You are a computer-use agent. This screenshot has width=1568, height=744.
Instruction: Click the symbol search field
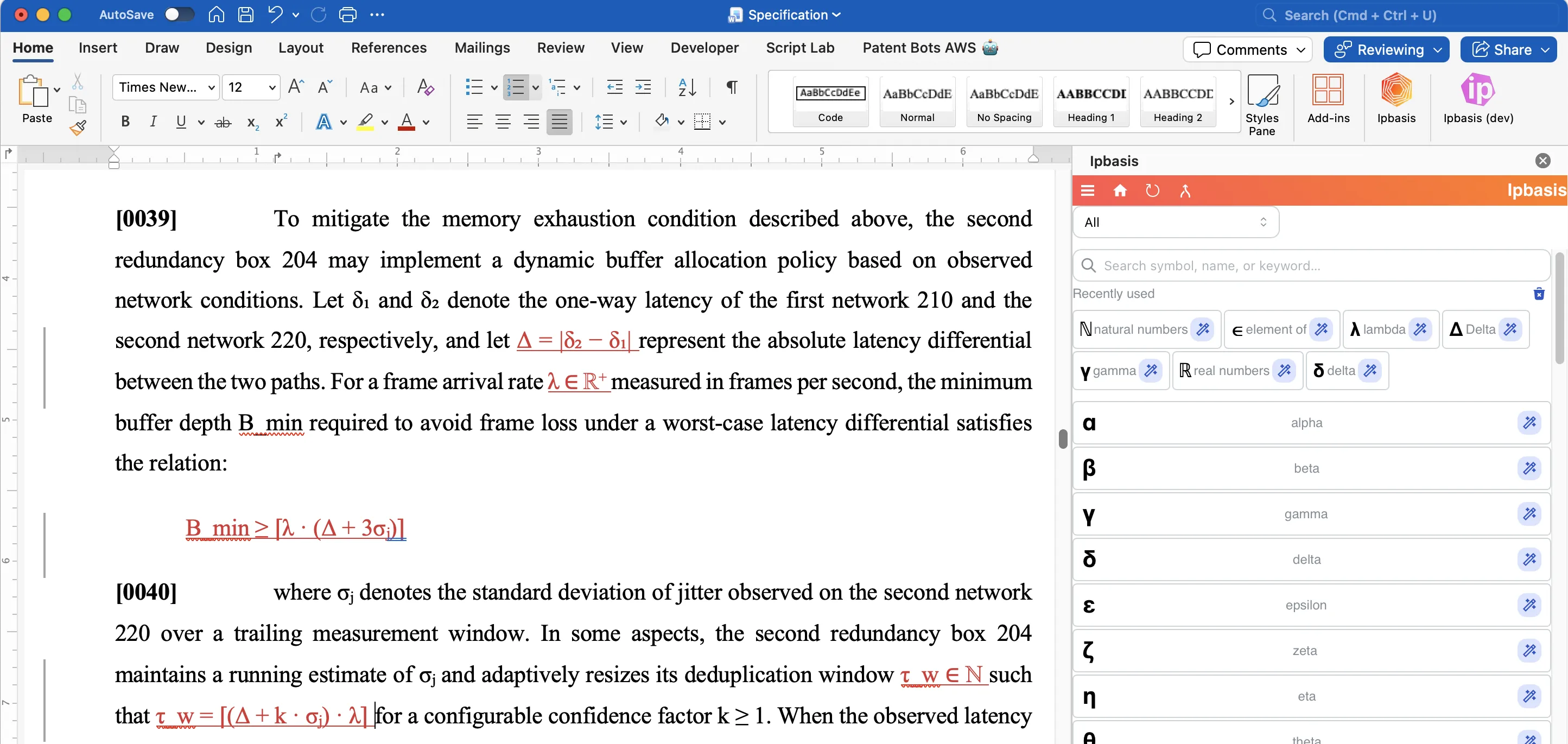1311,265
